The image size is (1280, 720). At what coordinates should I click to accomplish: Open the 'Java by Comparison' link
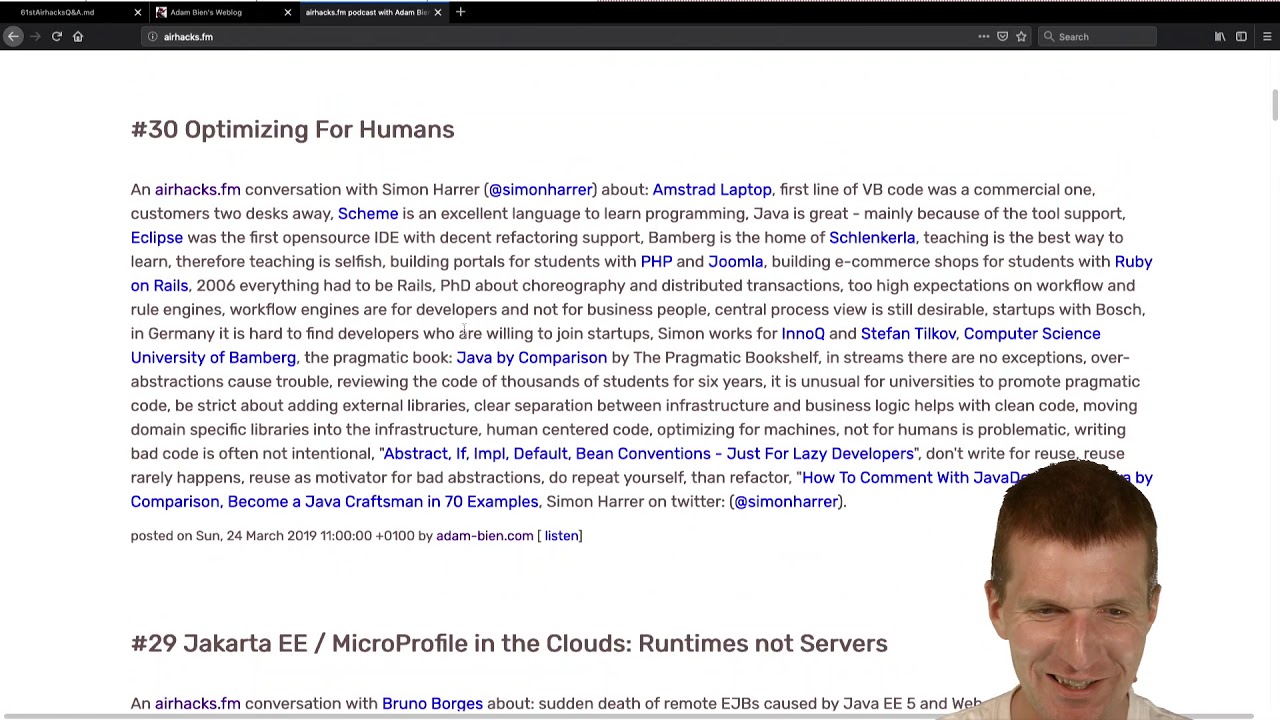531,357
